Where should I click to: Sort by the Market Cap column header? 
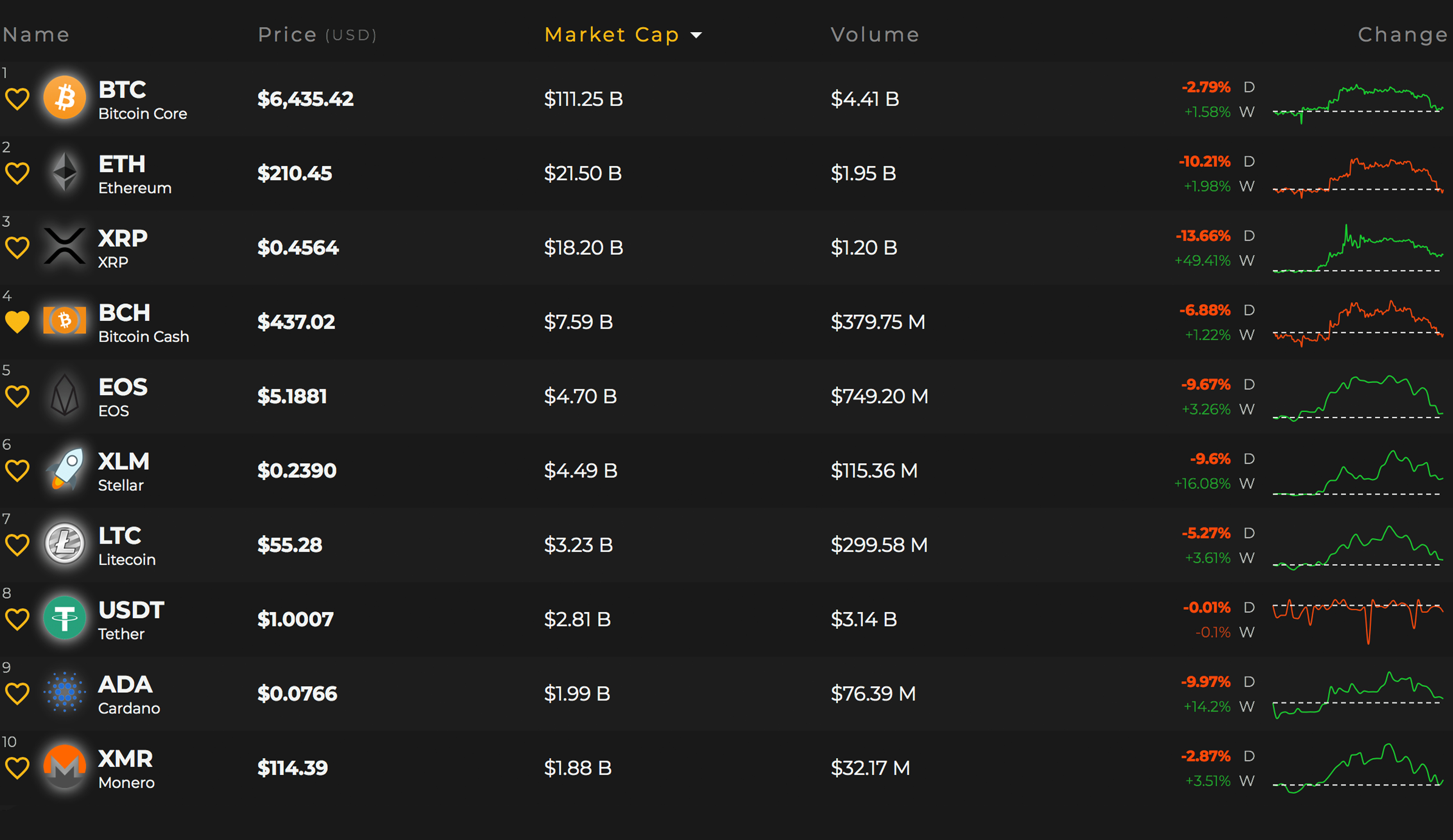click(612, 35)
